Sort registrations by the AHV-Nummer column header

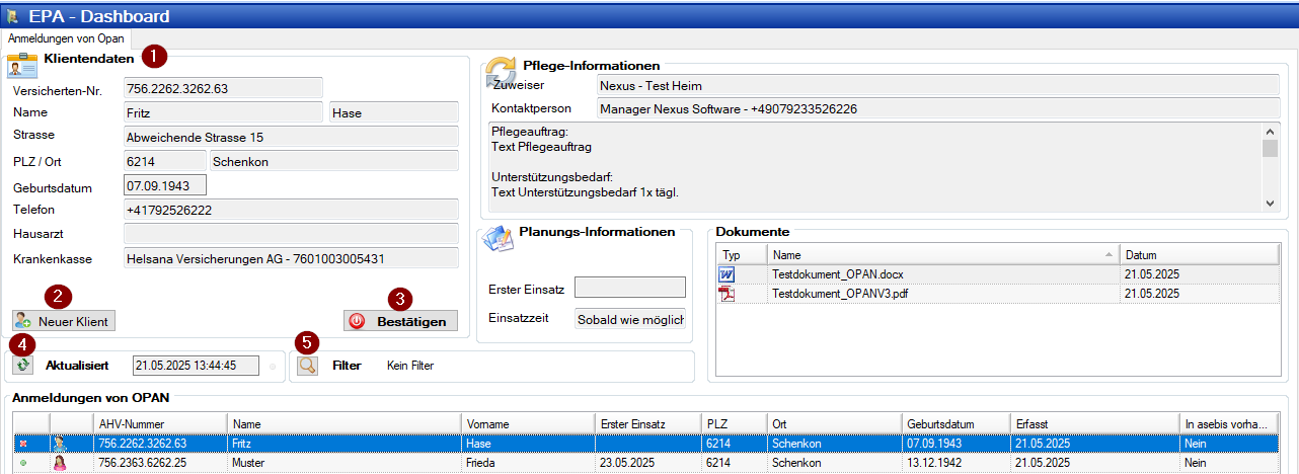(x=159, y=423)
